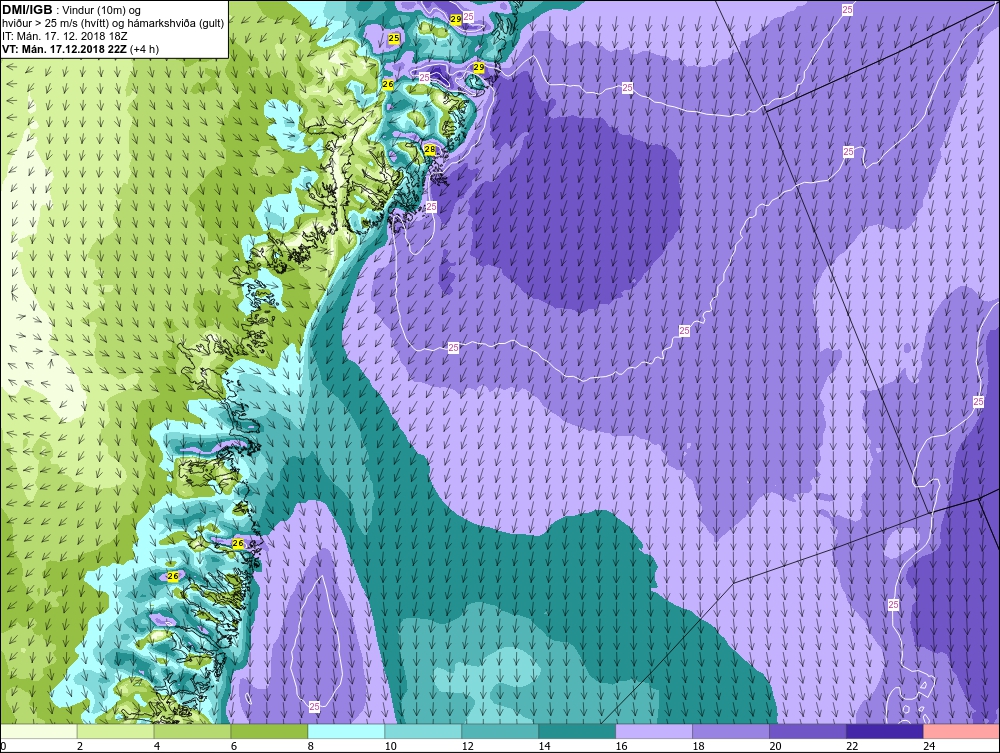Click legend scale value "0"
Image resolution: width=1000 pixels, height=753 pixels.
(x=3, y=746)
